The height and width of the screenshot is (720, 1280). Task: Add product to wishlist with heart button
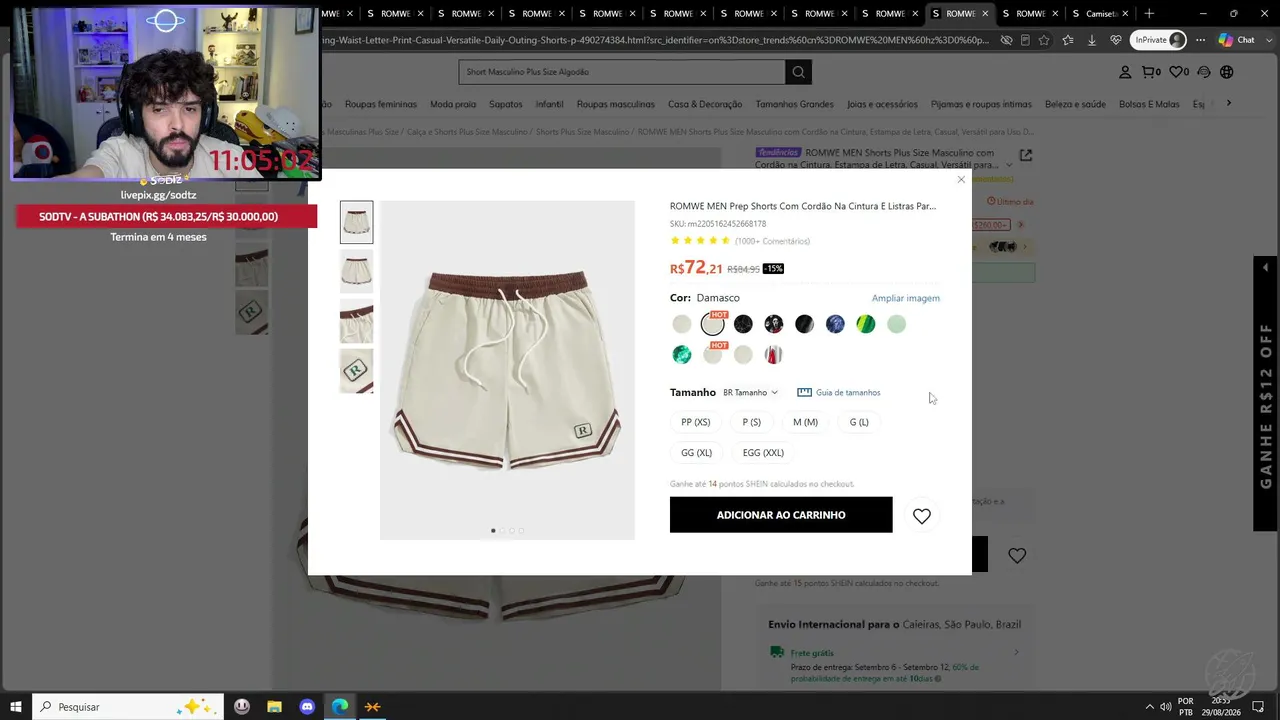[922, 516]
